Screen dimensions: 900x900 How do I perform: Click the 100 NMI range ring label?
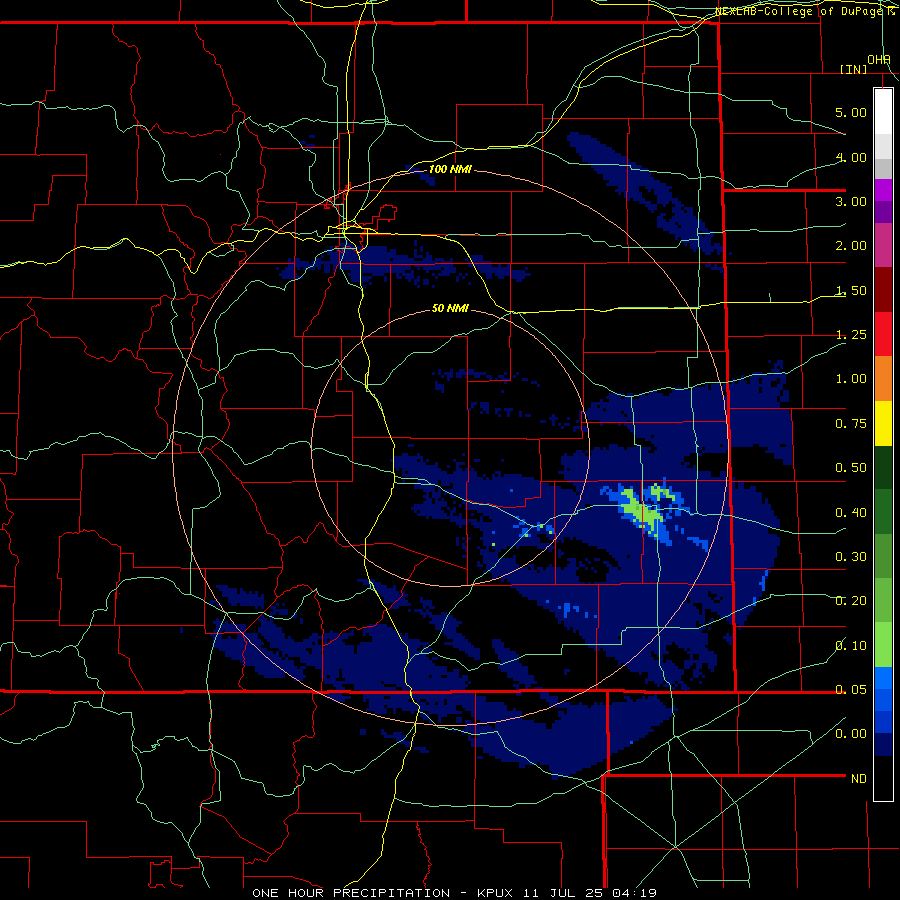tap(450, 169)
